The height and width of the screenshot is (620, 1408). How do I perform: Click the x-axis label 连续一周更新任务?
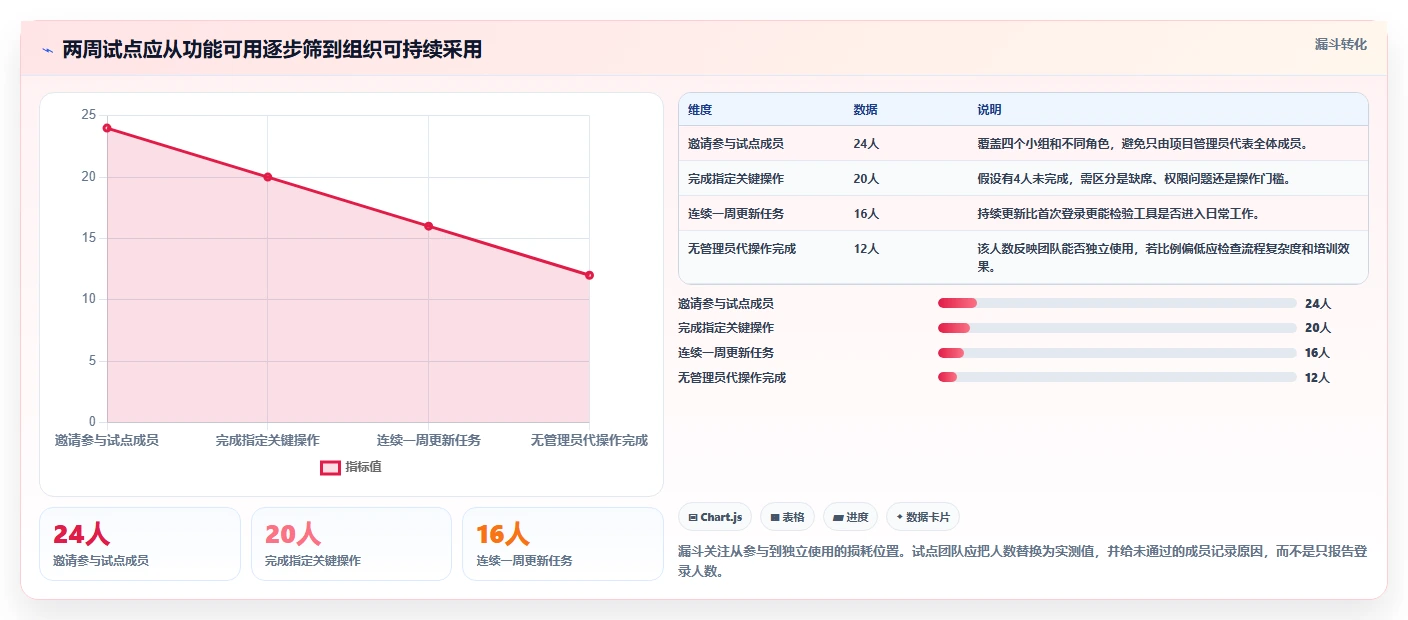428,440
